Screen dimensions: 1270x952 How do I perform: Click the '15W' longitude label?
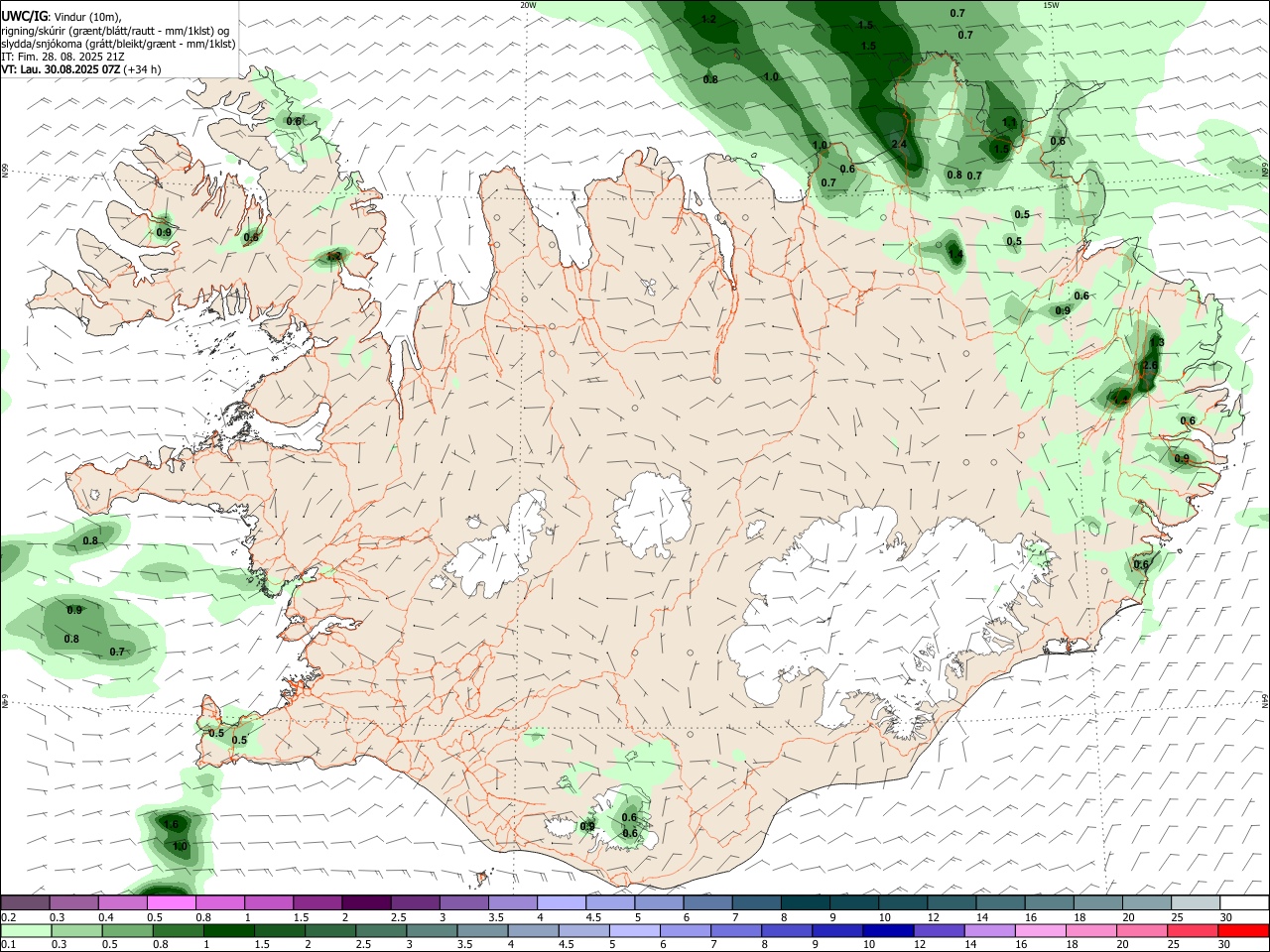pyautogui.click(x=1050, y=5)
